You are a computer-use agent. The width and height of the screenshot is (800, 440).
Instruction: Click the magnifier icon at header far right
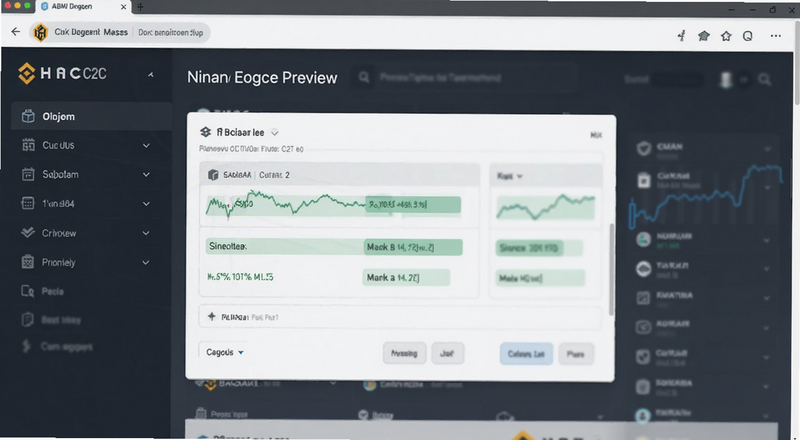764,79
